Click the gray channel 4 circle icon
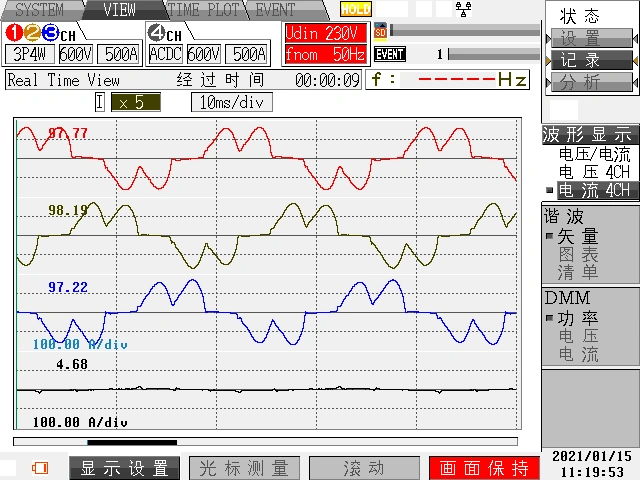This screenshot has width=640, height=480. point(156,33)
